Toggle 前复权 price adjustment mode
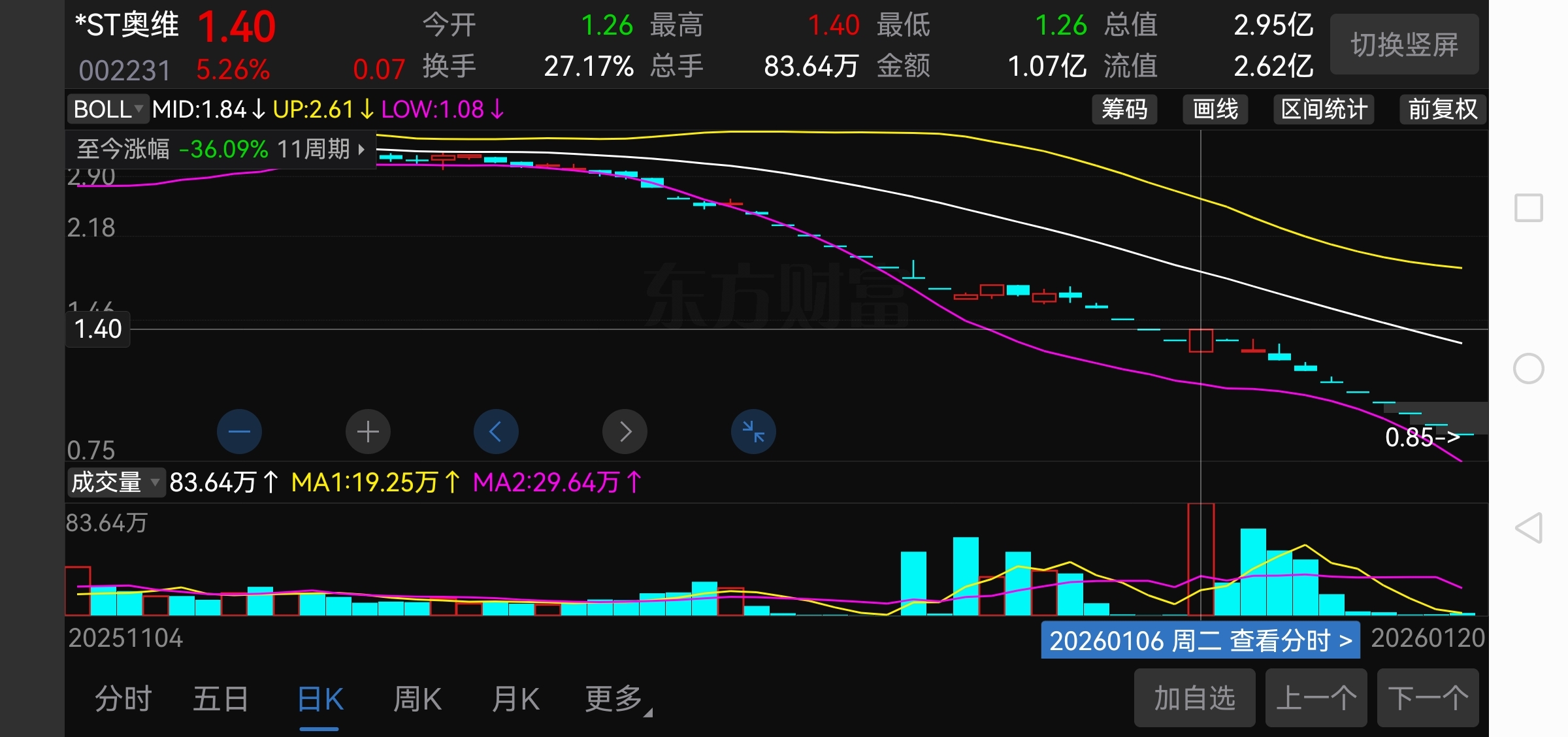 pos(1442,109)
